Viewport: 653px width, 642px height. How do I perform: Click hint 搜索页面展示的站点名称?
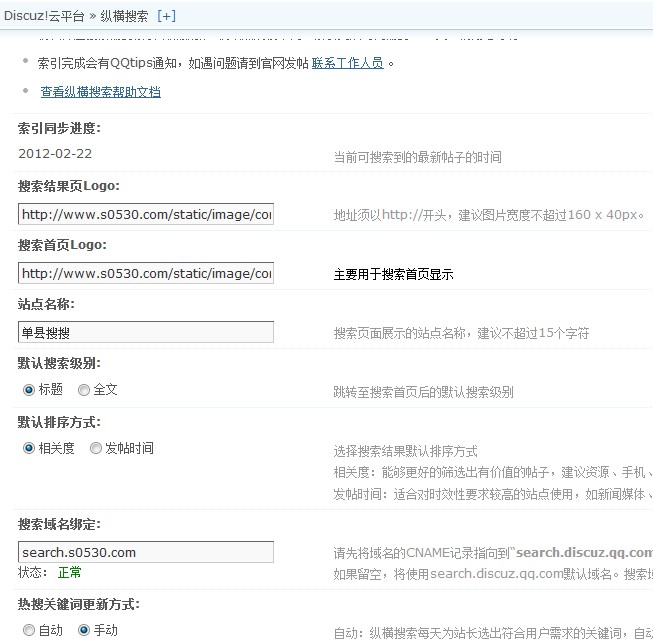[x=461, y=333]
